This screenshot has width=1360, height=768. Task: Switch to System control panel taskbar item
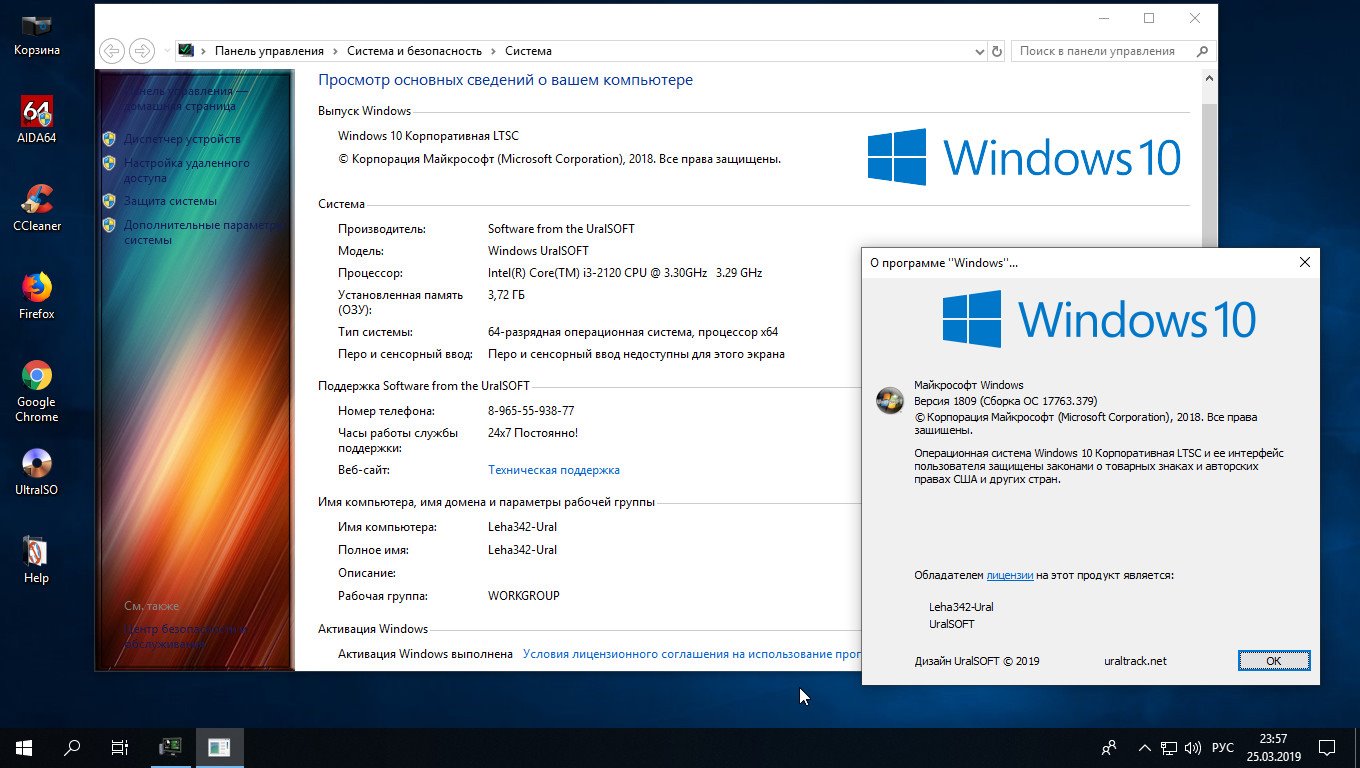tap(171, 747)
